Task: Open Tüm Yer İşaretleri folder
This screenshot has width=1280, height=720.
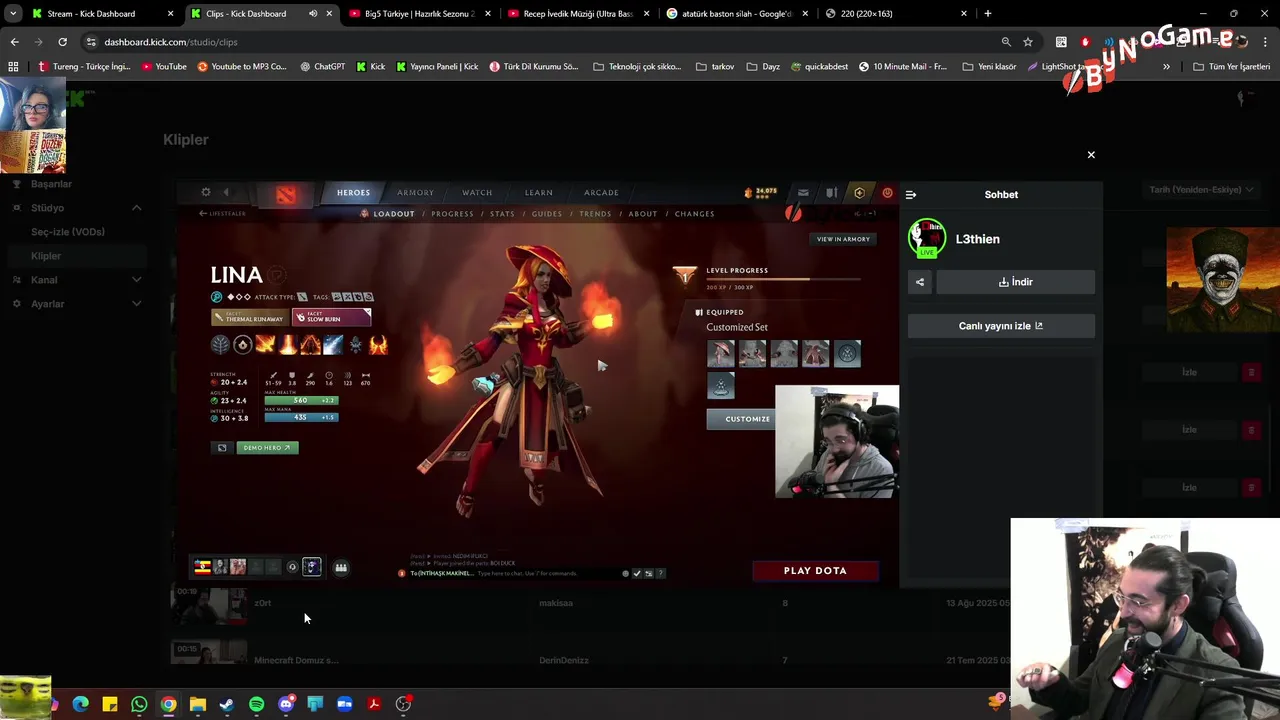Action: pyautogui.click(x=1232, y=67)
